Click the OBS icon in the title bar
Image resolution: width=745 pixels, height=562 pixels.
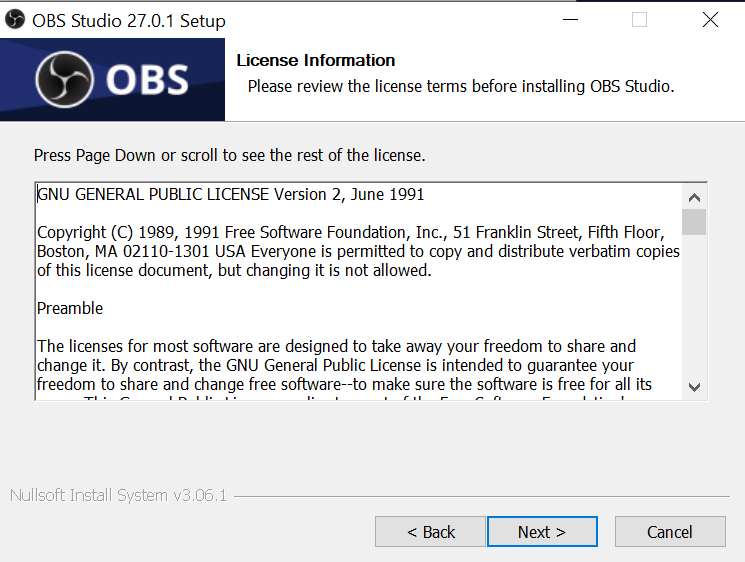click(x=15, y=20)
